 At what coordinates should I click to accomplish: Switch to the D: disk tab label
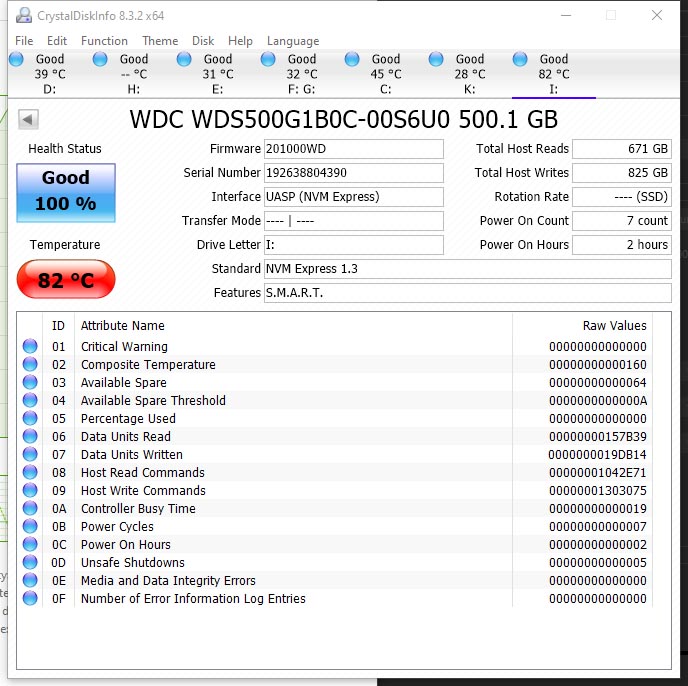[x=50, y=90]
